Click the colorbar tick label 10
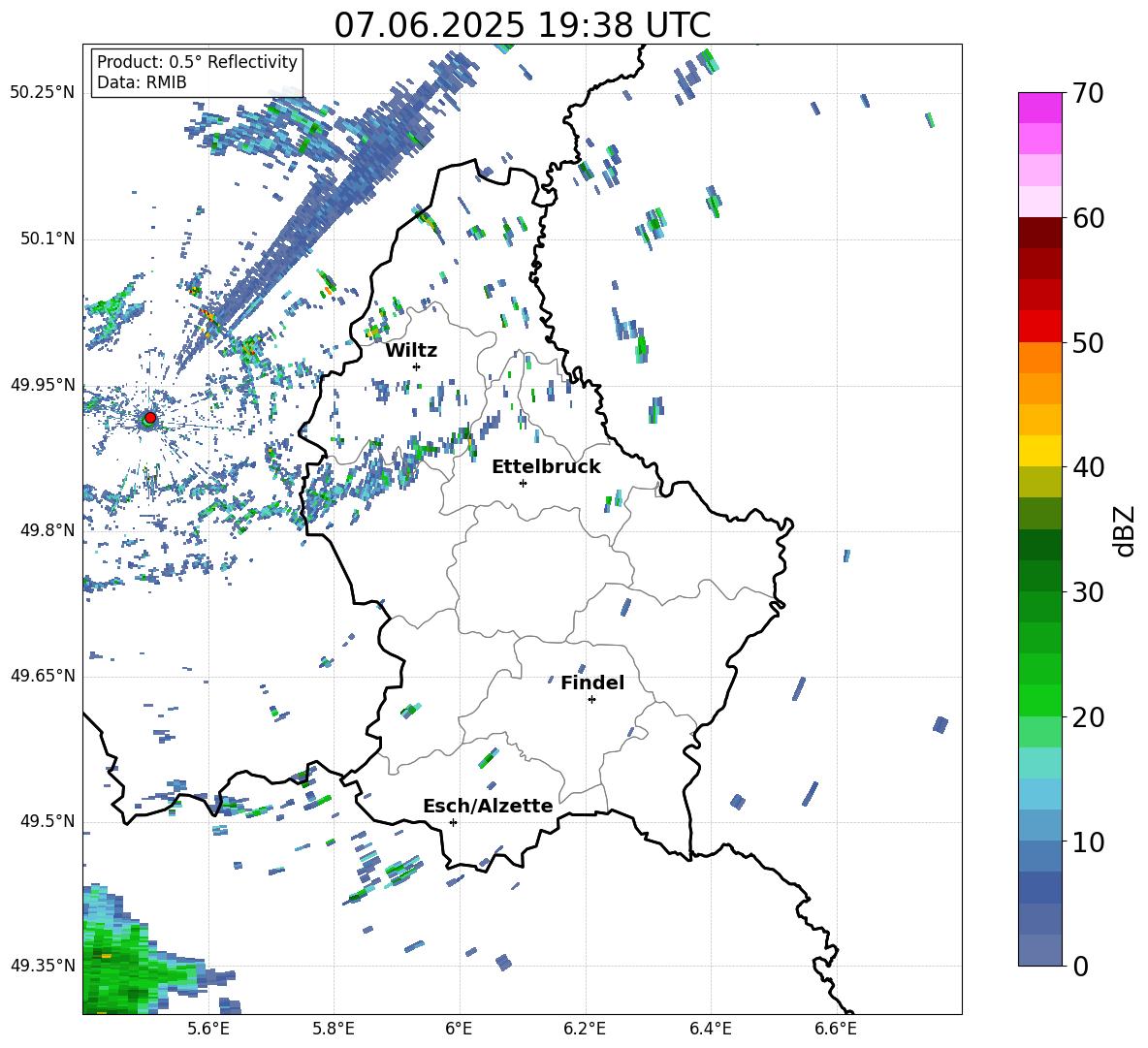The width and height of the screenshot is (1148, 1048). tap(1088, 842)
